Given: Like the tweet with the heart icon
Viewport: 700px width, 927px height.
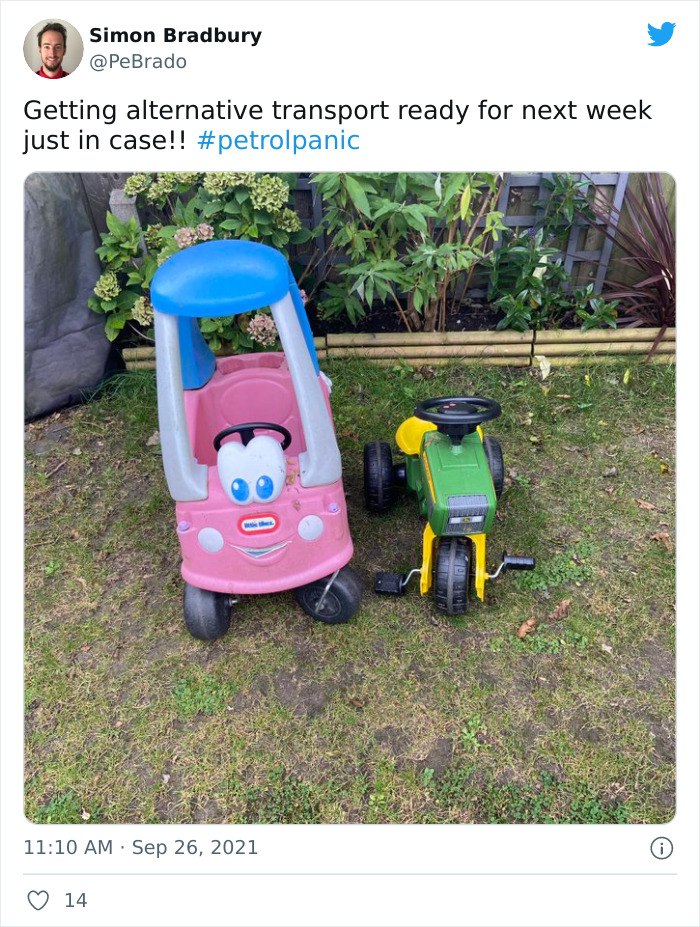Looking at the screenshot, I should point(38,900).
